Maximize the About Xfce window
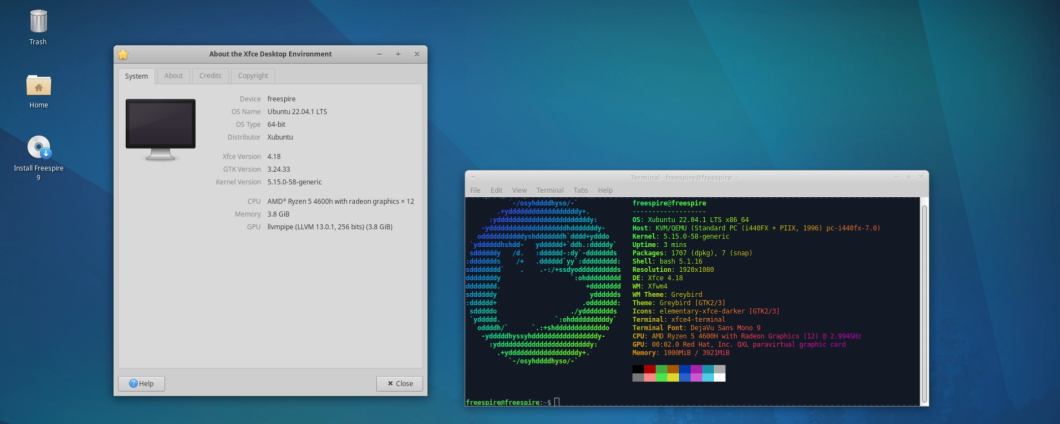 pos(398,54)
